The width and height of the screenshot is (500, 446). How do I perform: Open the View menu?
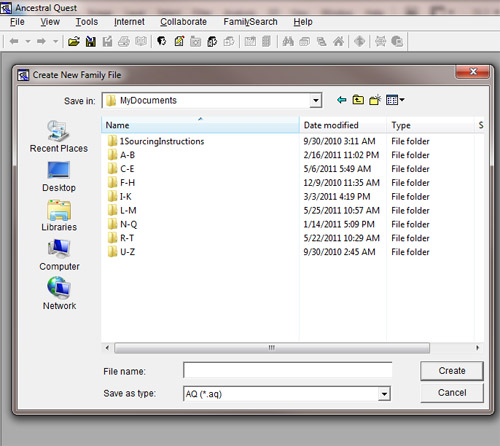[50, 22]
